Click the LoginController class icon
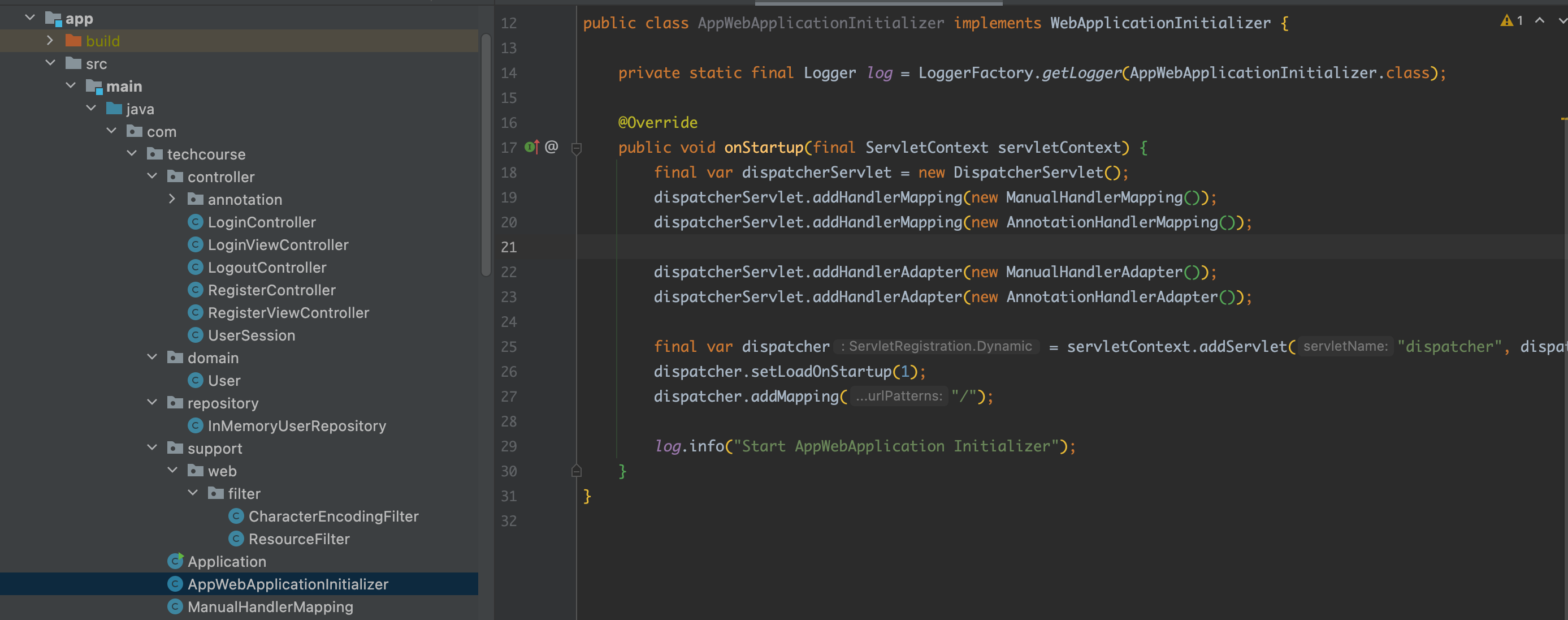Screen dimensions: 1568x620 click(x=196, y=222)
